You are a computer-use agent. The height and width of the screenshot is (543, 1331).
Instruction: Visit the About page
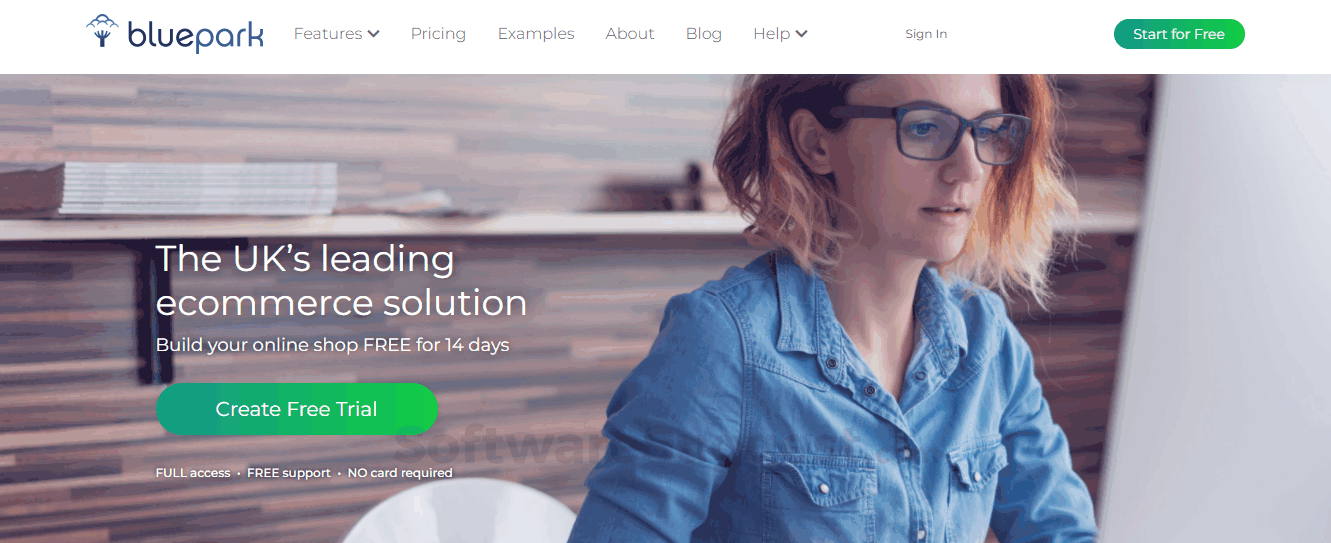click(630, 34)
